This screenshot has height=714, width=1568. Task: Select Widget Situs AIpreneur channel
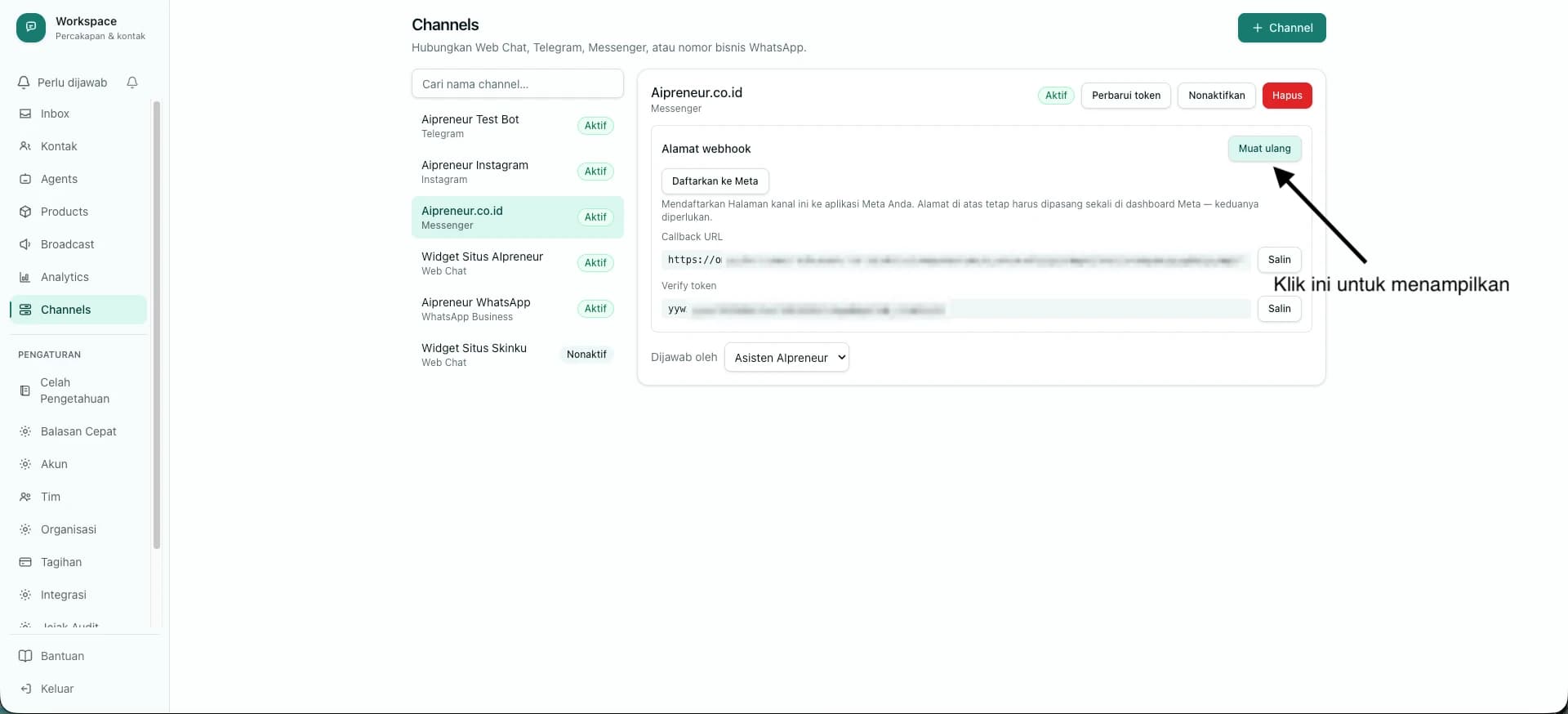point(518,263)
